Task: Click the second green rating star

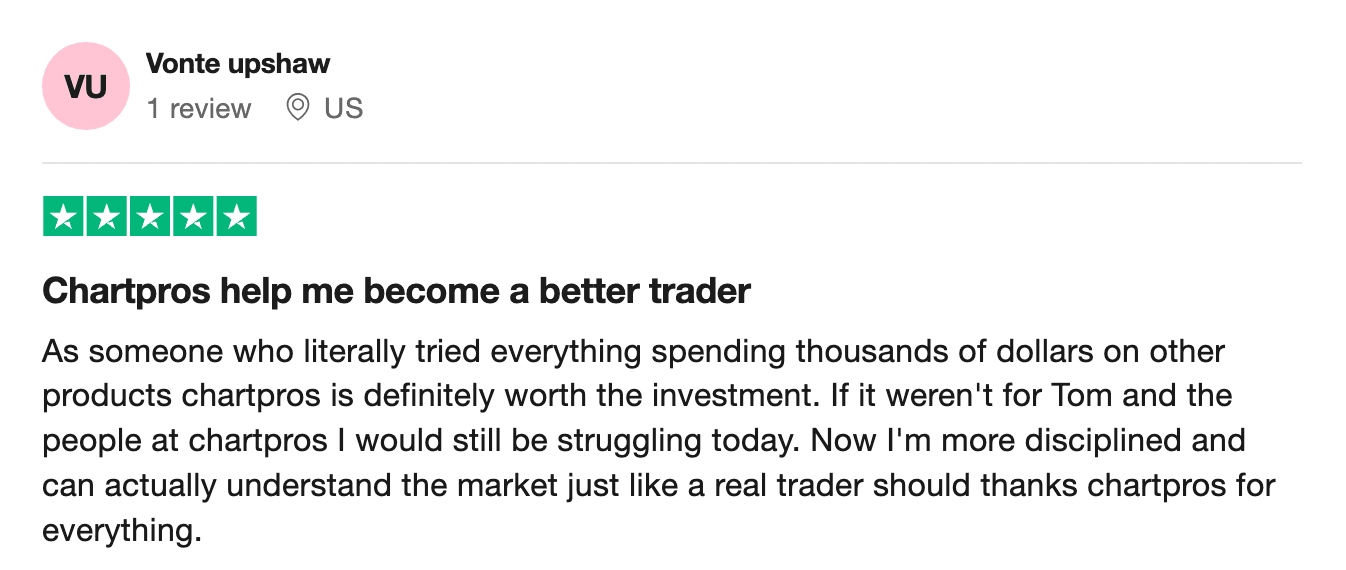Action: (x=107, y=217)
